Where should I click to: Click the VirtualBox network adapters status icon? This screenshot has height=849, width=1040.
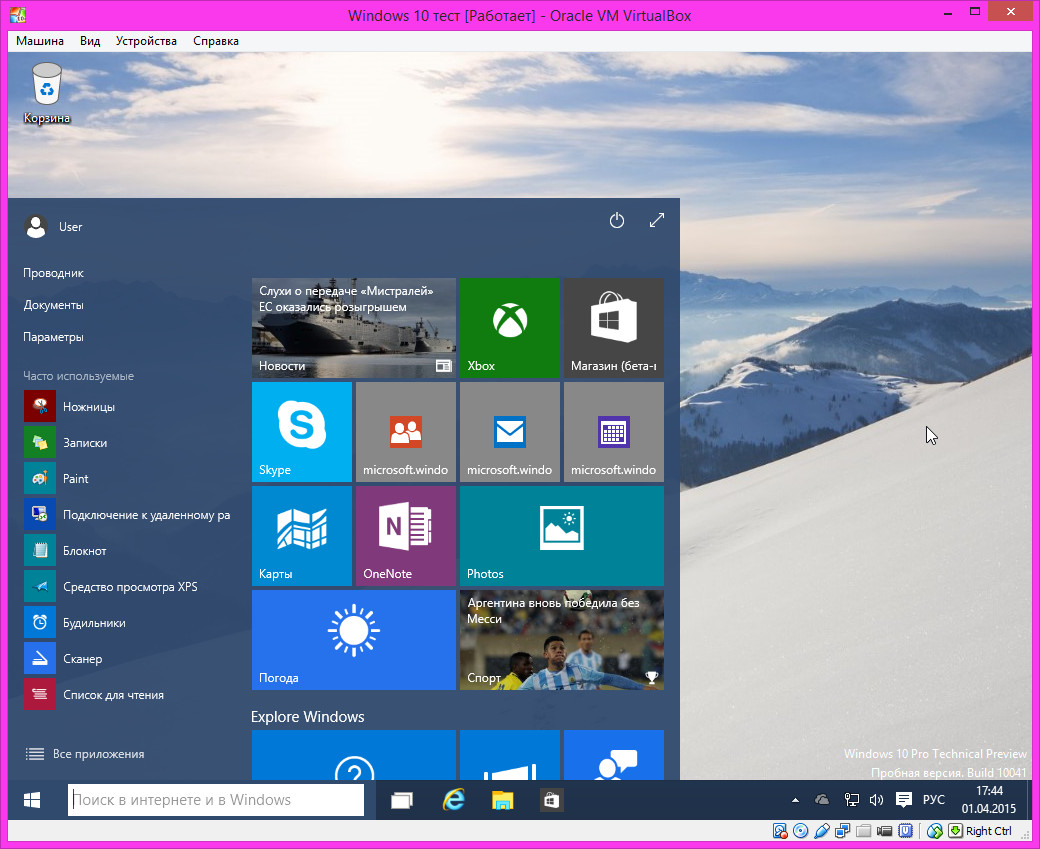pyautogui.click(x=842, y=831)
